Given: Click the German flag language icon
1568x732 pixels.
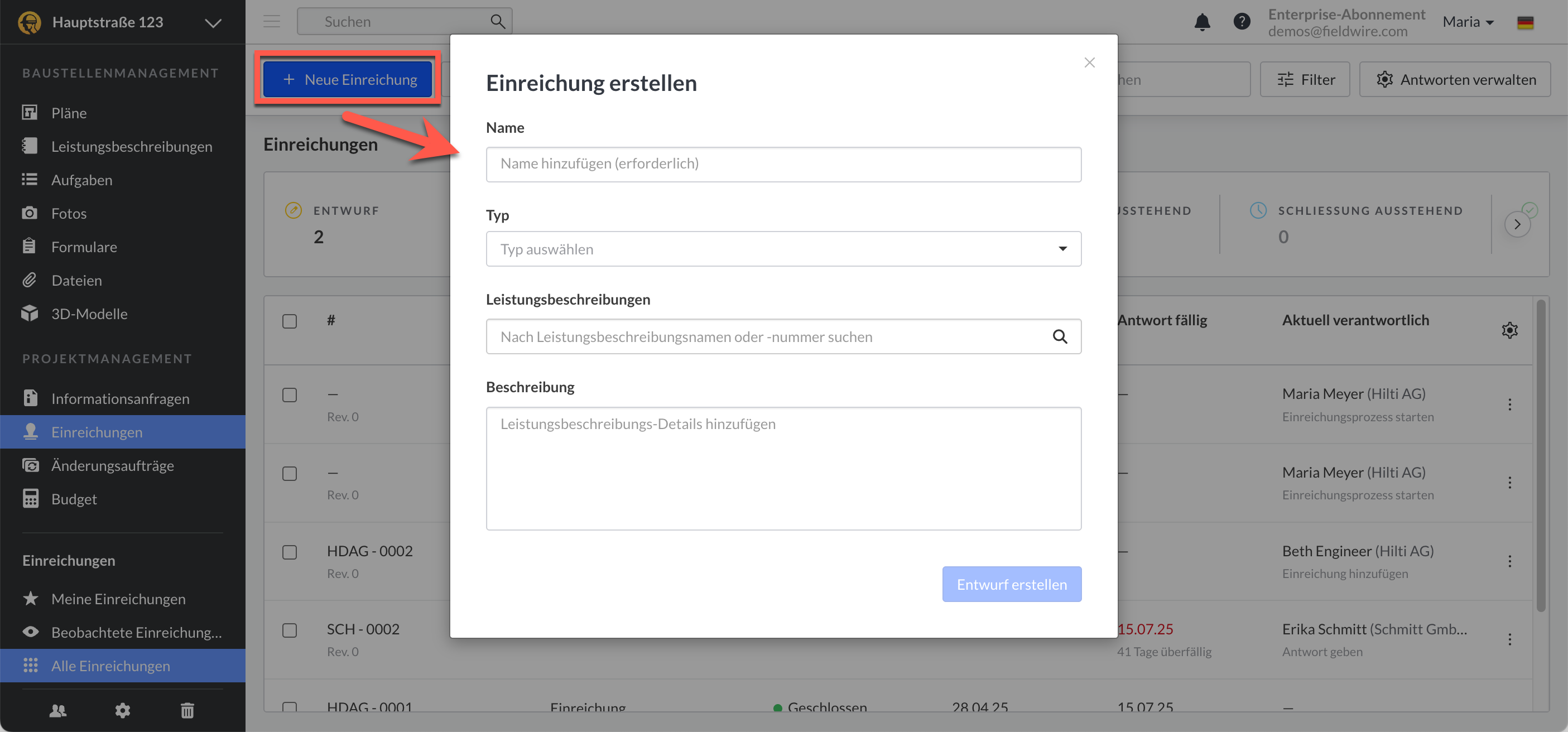Looking at the screenshot, I should pyautogui.click(x=1525, y=22).
